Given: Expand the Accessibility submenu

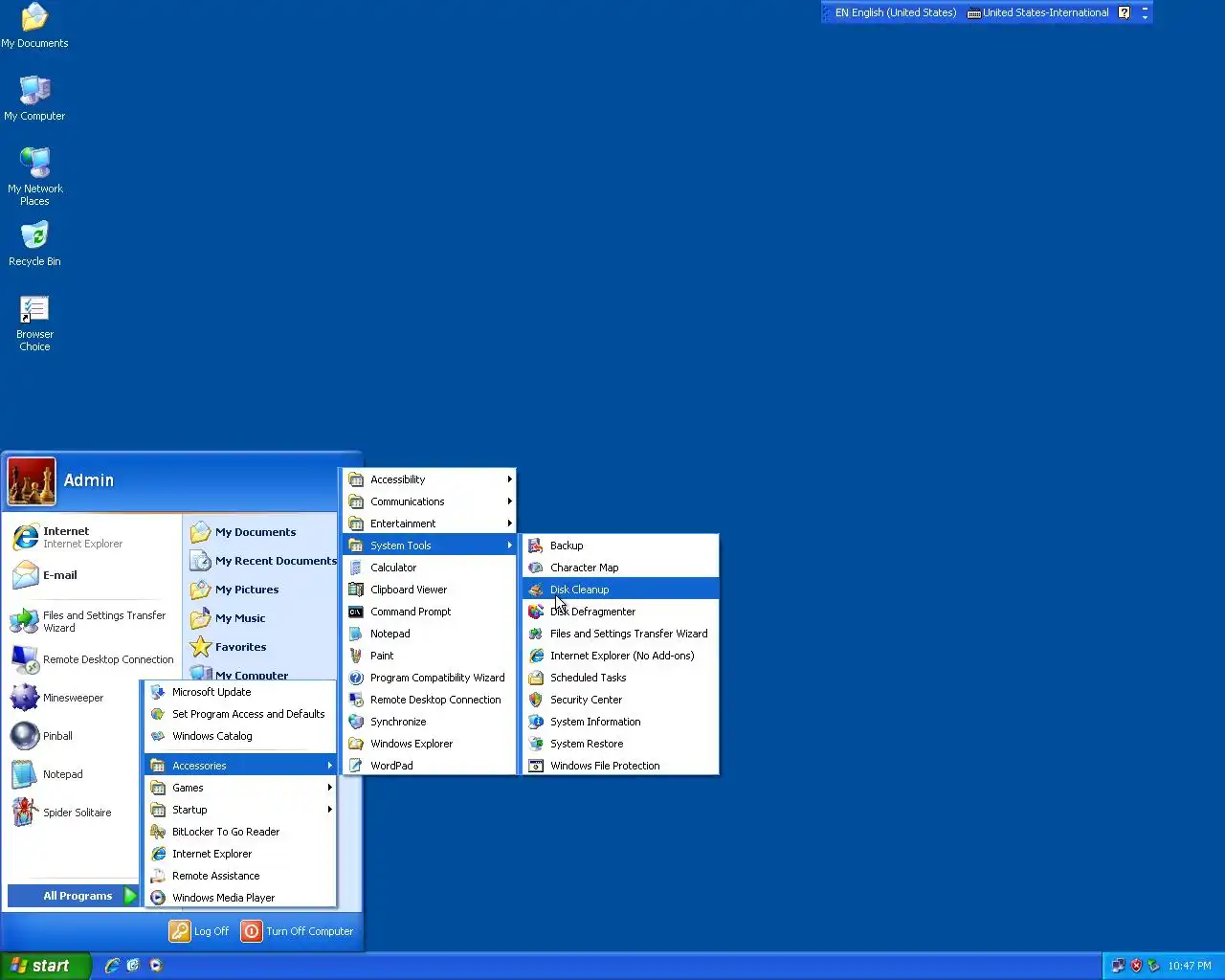Looking at the screenshot, I should [430, 479].
